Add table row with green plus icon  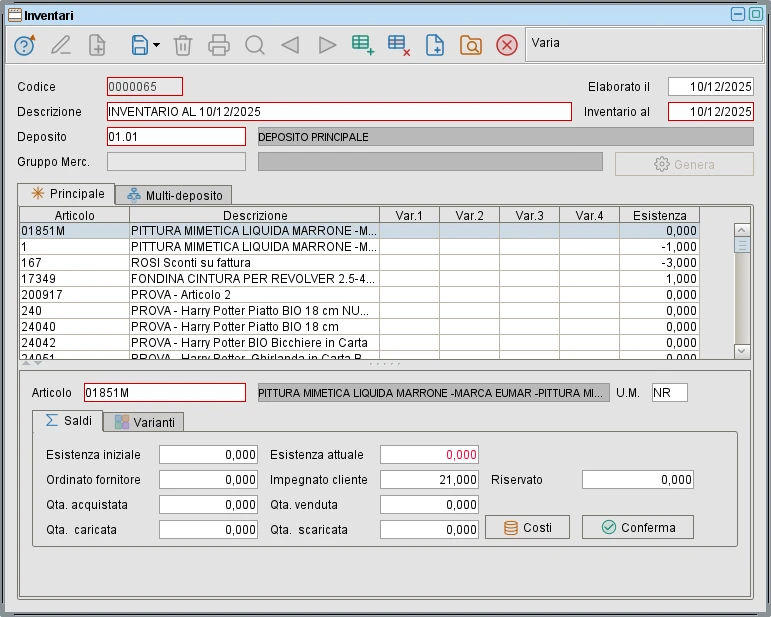363,45
